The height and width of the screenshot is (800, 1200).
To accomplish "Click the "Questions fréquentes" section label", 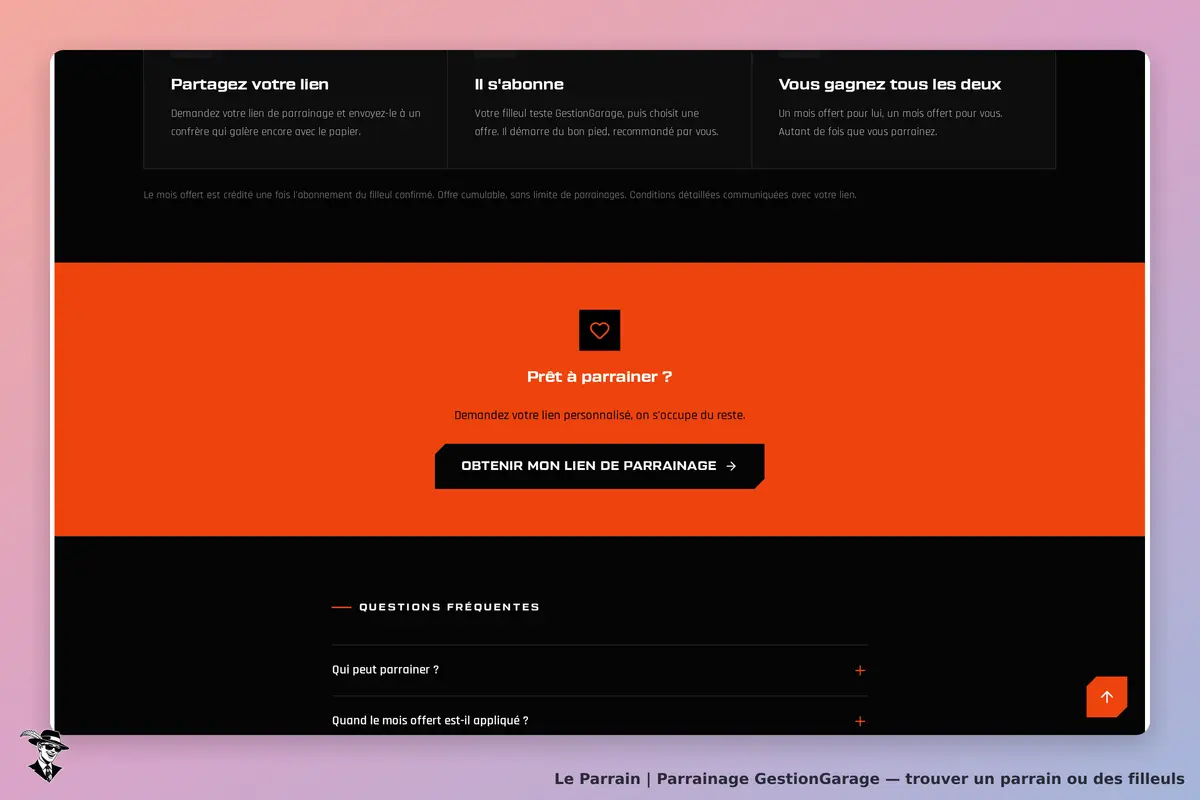I will (x=449, y=607).
